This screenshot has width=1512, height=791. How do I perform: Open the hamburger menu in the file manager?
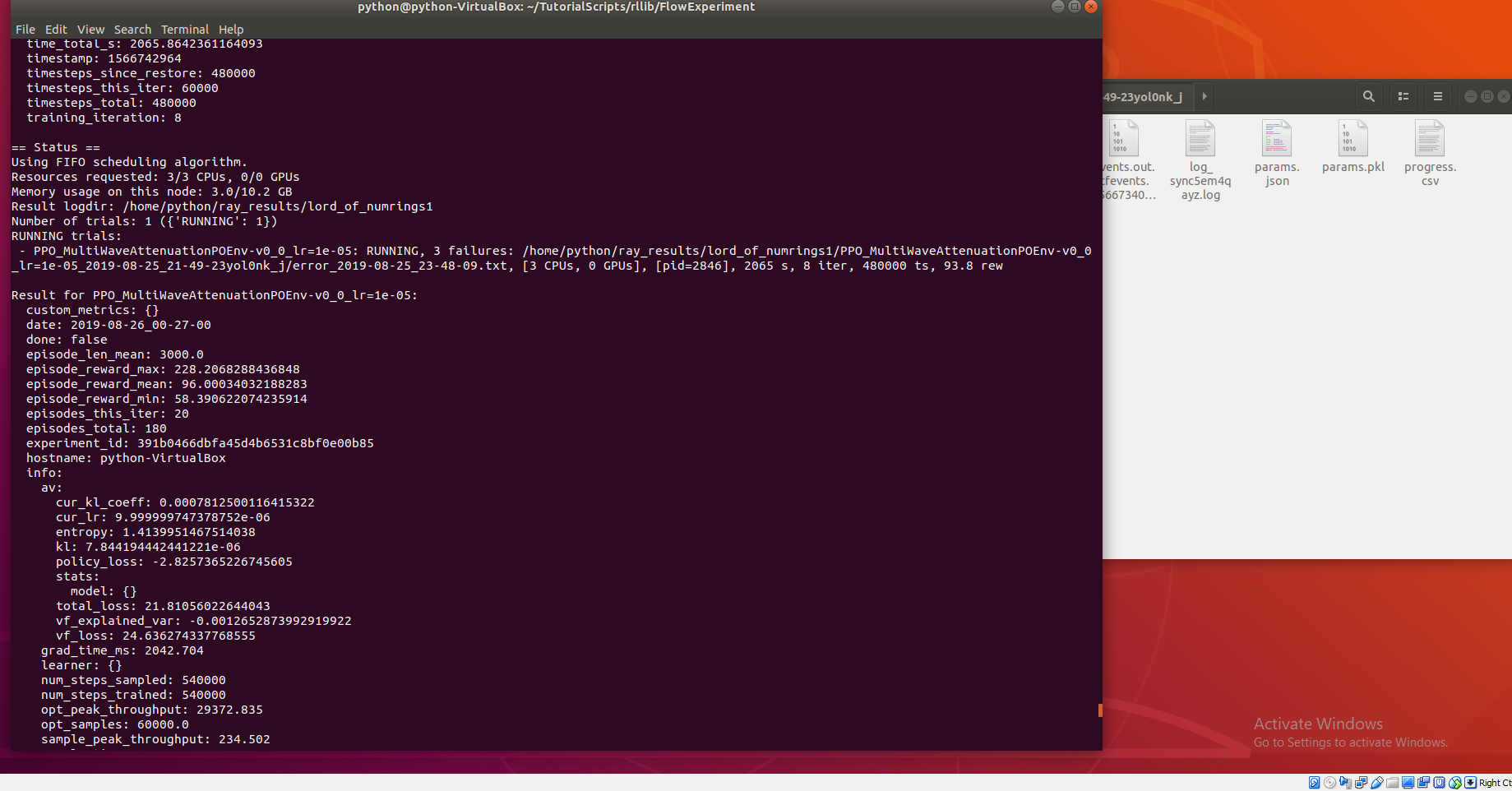point(1437,96)
